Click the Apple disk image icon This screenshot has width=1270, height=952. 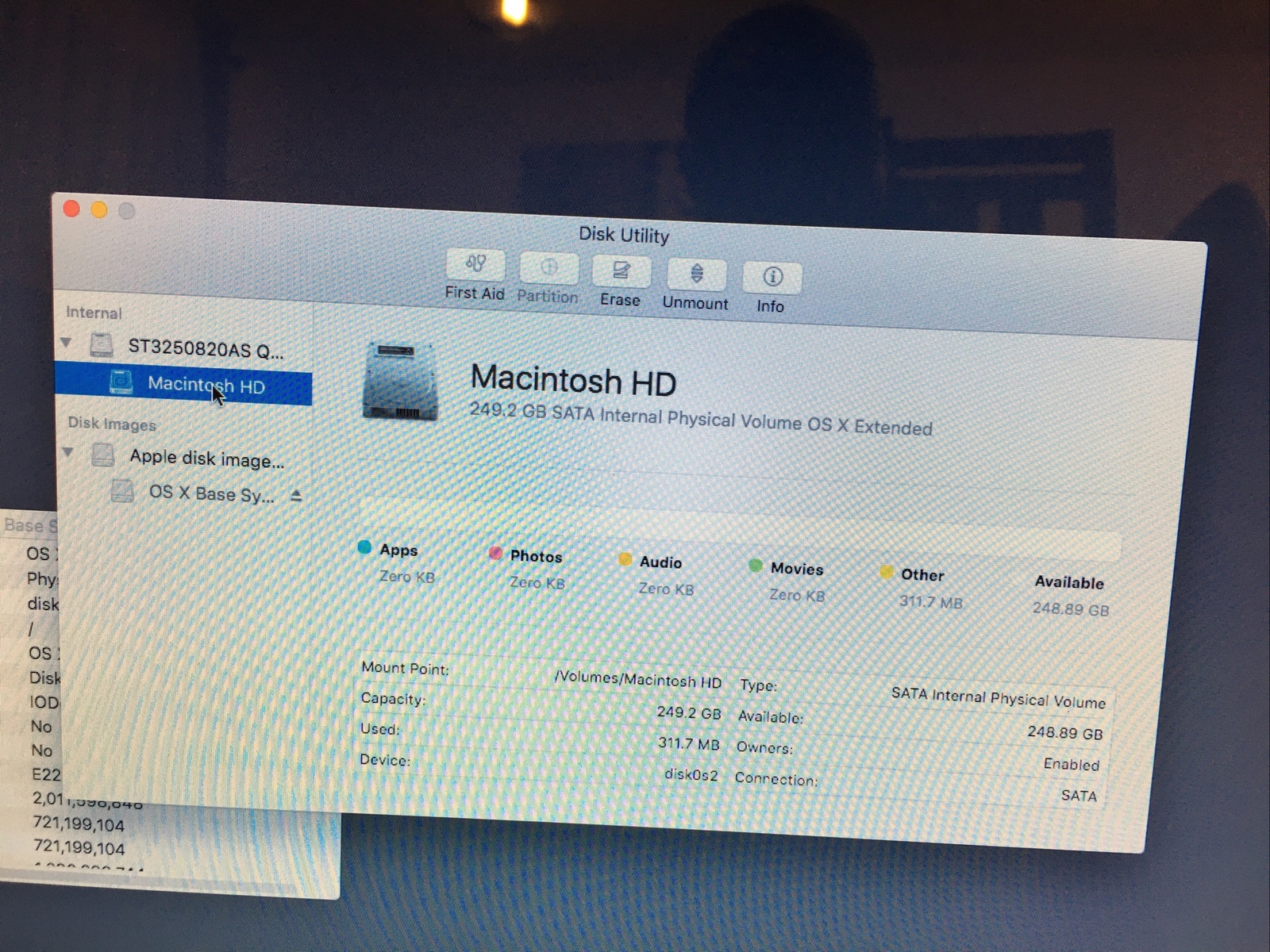tap(103, 455)
